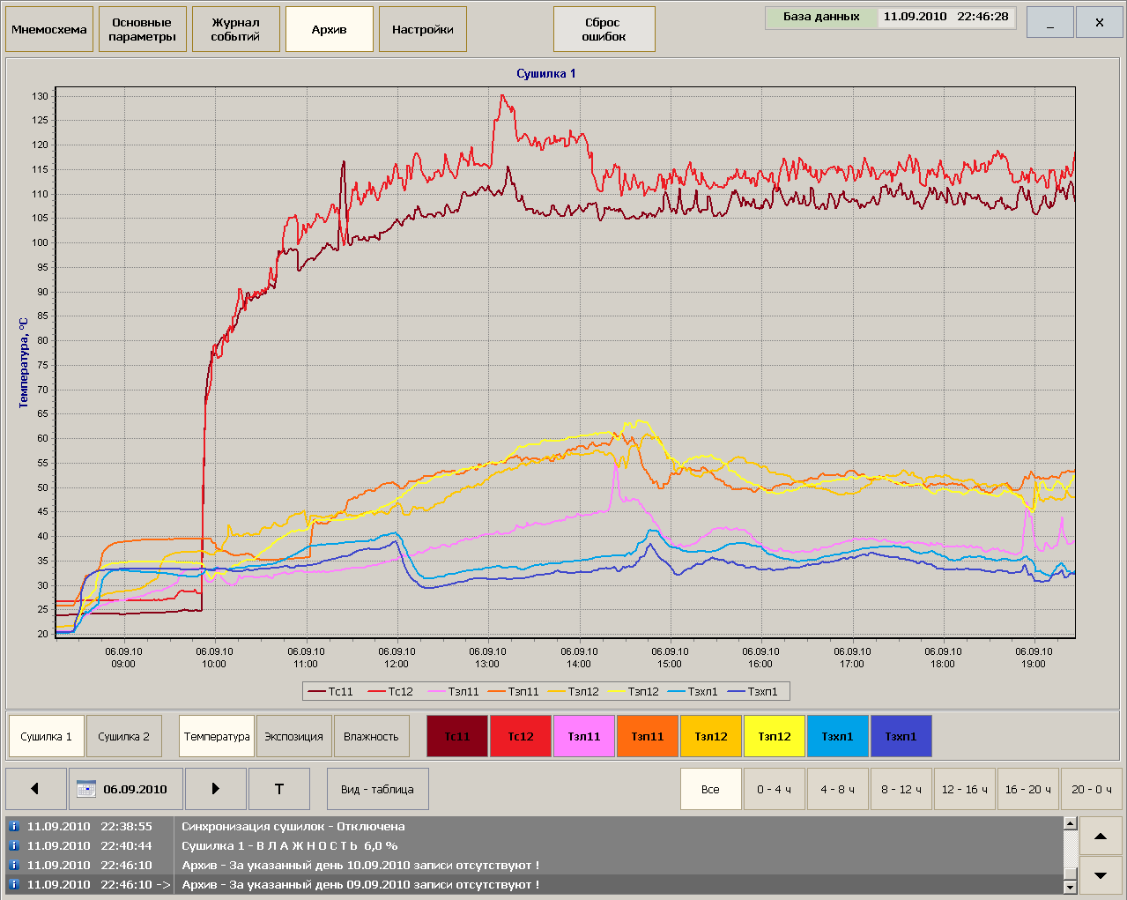Show Влажность chart
The height and width of the screenshot is (900, 1127).
click(x=371, y=736)
